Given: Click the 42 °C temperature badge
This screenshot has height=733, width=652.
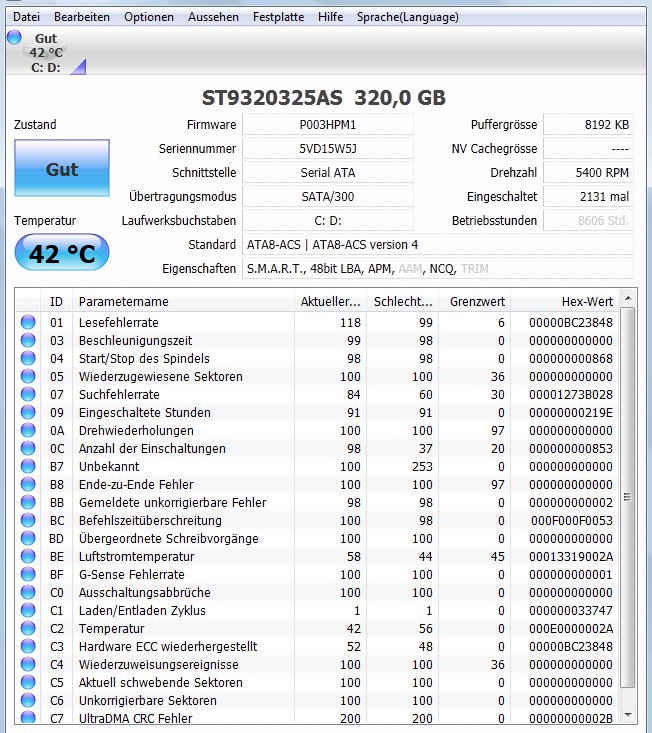Looking at the screenshot, I should [62, 253].
